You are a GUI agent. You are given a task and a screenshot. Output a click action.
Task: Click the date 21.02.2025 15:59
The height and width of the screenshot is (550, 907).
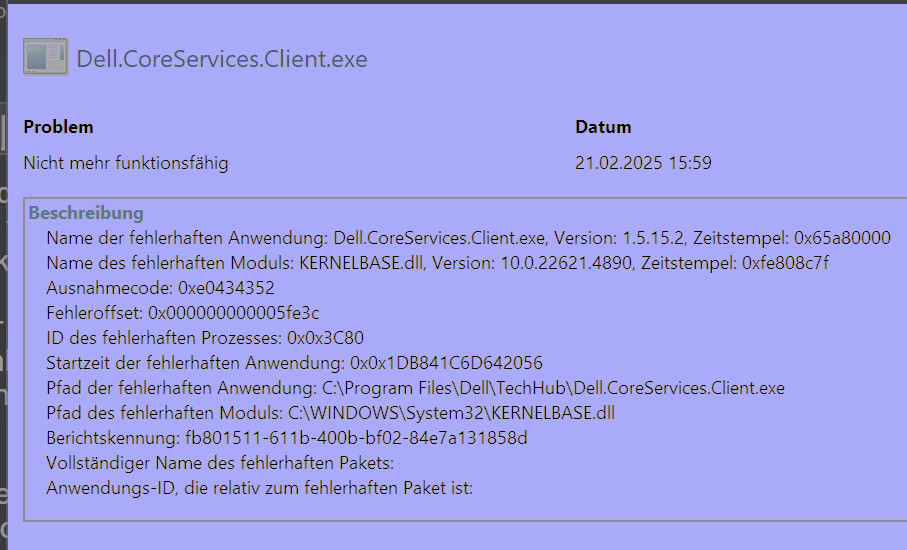coord(643,163)
